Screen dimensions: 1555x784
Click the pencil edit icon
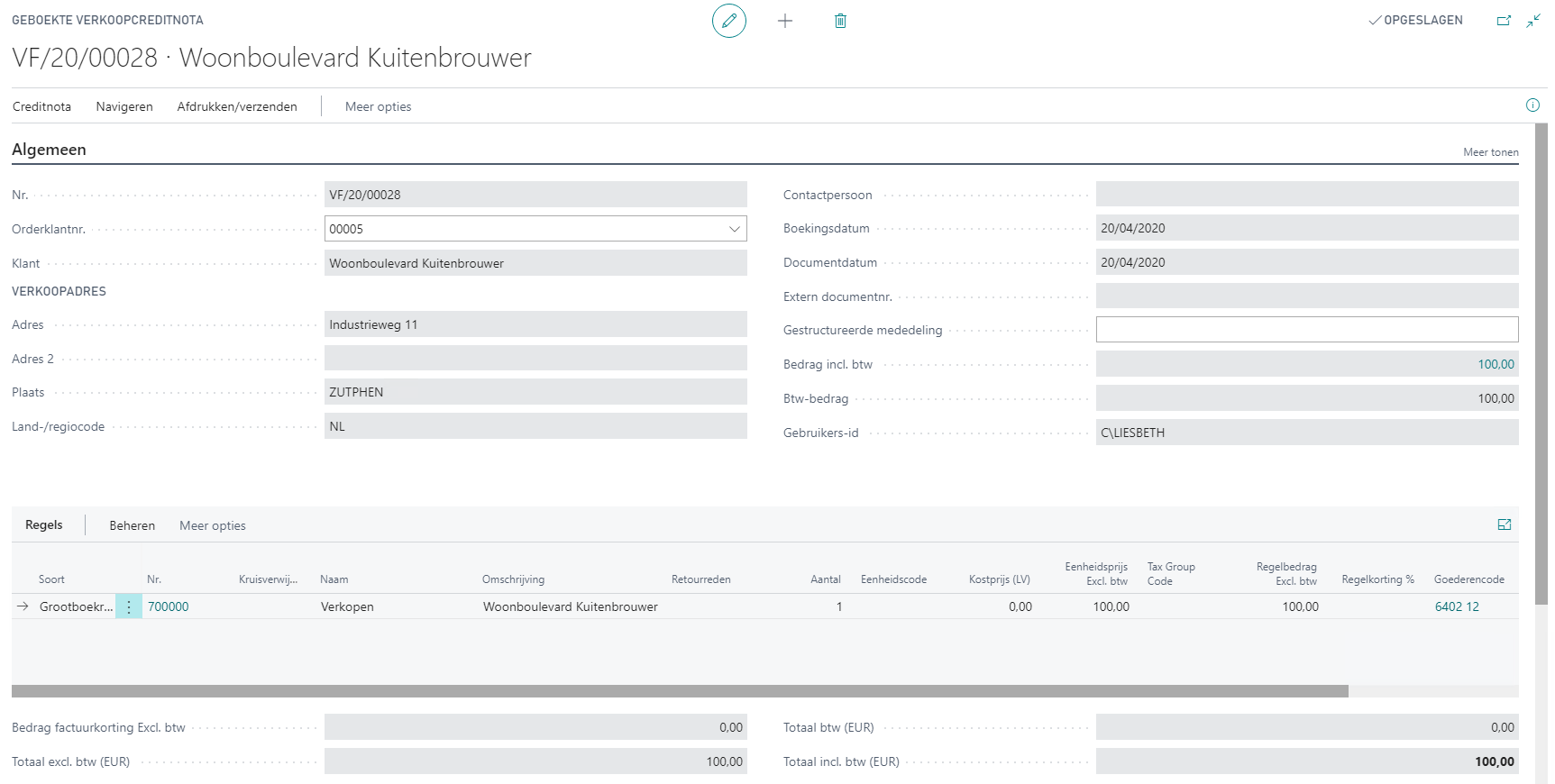(x=728, y=21)
